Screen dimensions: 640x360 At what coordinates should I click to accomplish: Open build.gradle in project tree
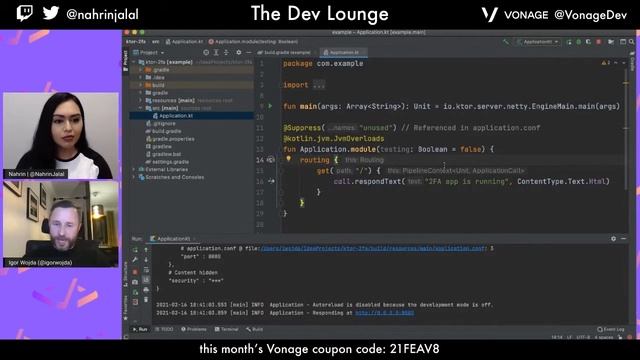(x=163, y=131)
